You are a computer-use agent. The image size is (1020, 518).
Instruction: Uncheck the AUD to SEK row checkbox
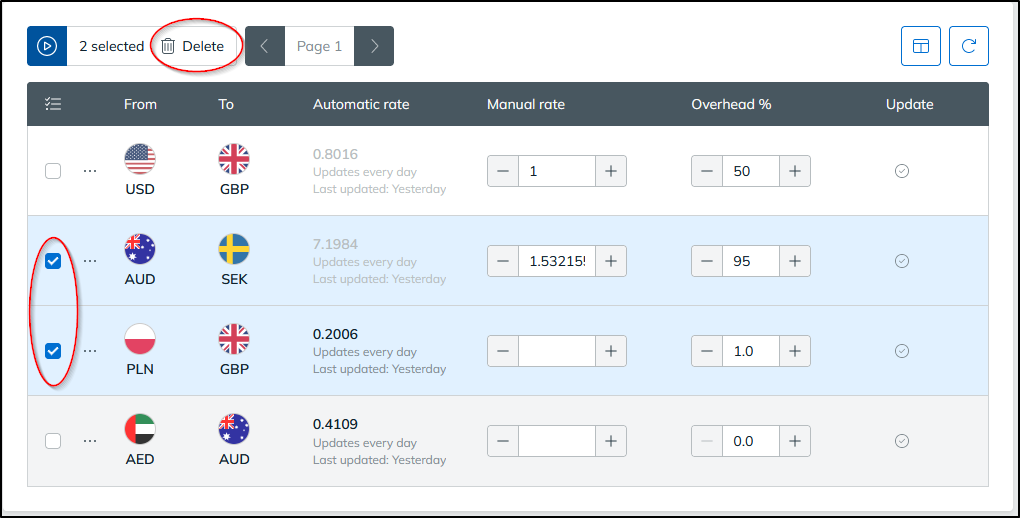point(53,261)
